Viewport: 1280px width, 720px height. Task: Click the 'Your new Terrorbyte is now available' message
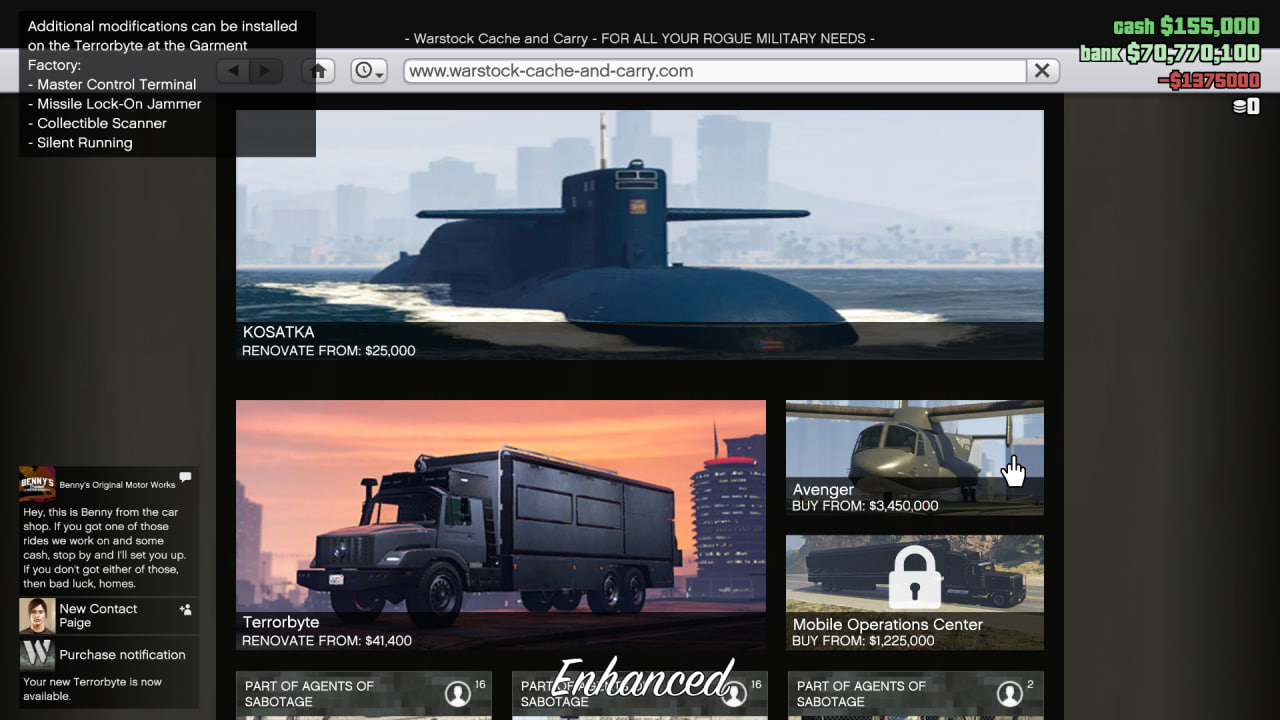click(x=92, y=689)
